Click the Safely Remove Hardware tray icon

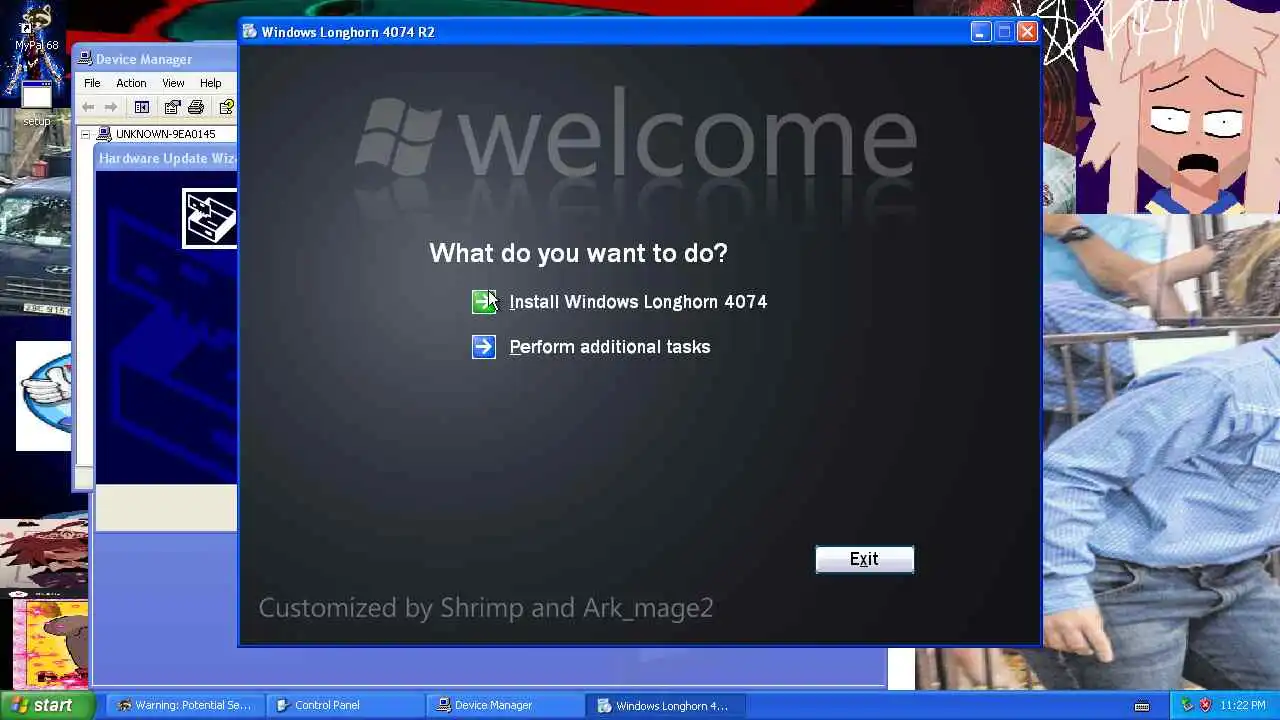click(1187, 705)
